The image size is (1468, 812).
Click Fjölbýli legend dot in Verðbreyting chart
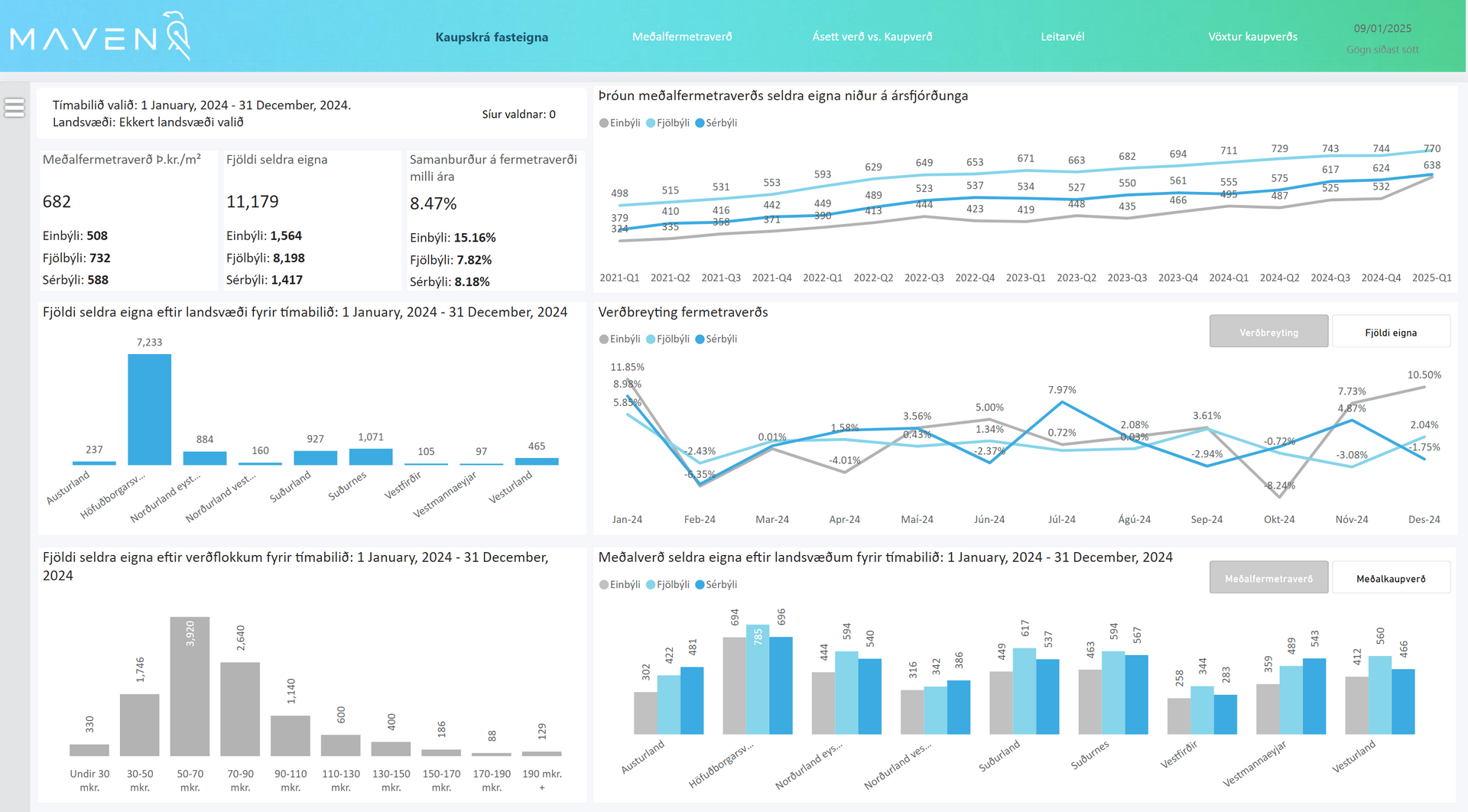click(x=651, y=339)
